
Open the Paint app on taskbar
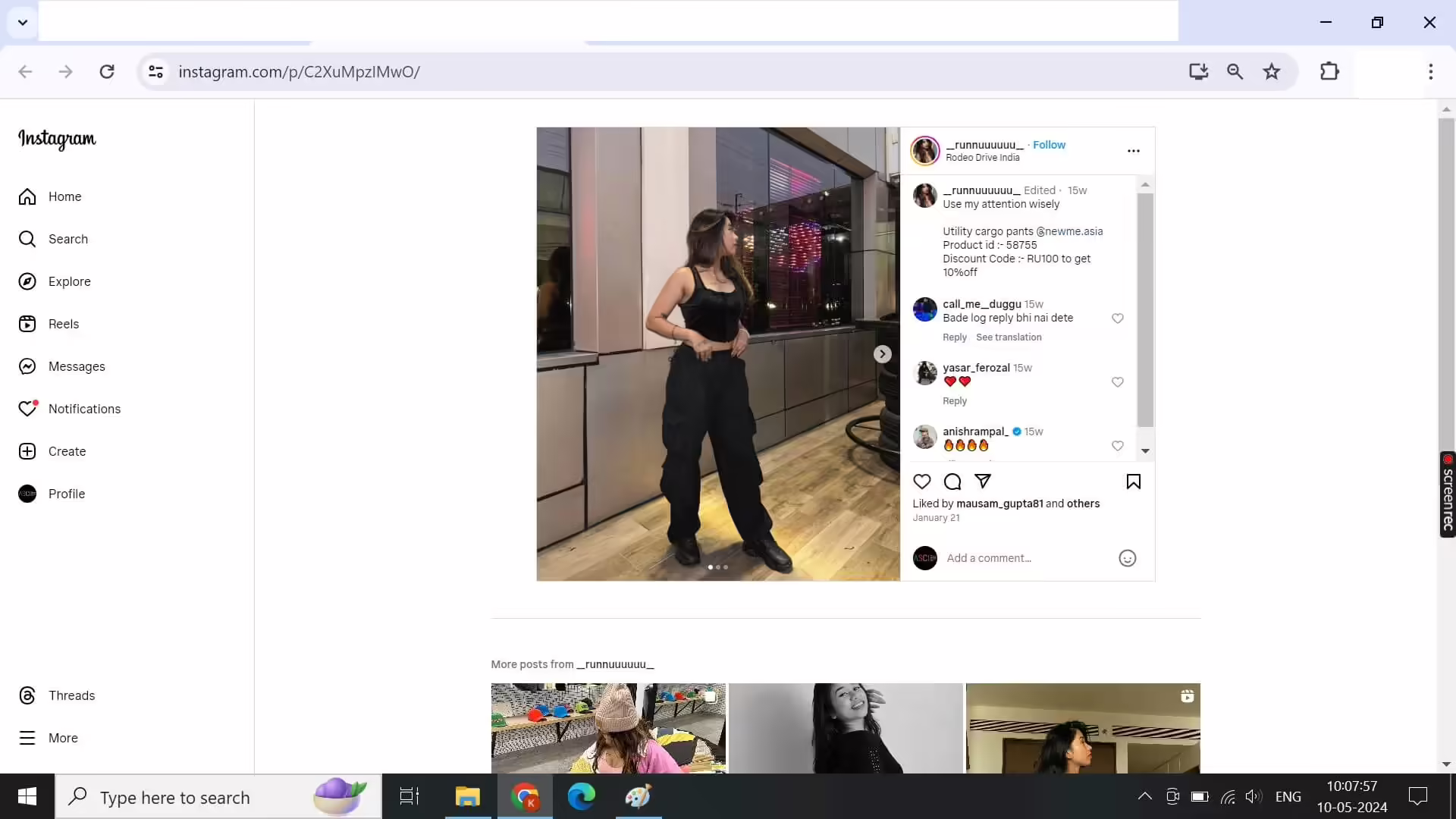pos(639,796)
